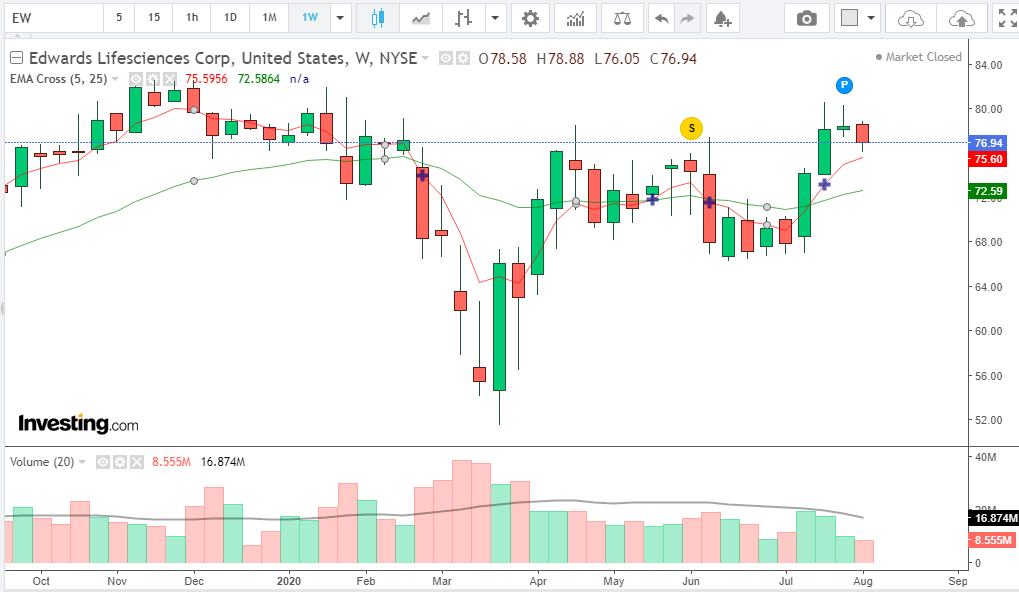Image resolution: width=1019 pixels, height=592 pixels.
Task: Select the line chart style
Action: 421,18
